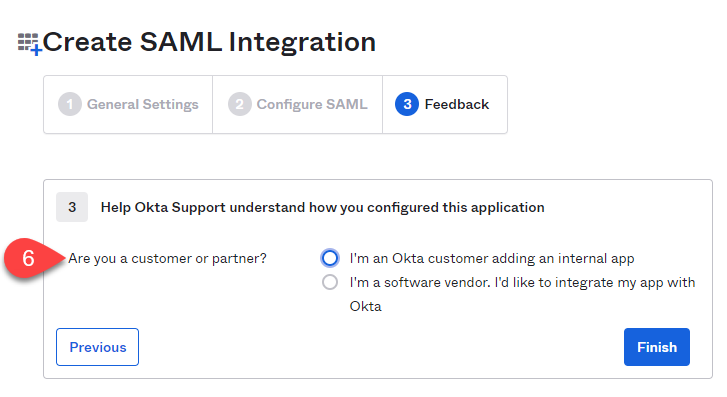This screenshot has width=727, height=397.
Task: Choose the "I'm an Okta customer adding an internal app" label
Action: click(491, 258)
